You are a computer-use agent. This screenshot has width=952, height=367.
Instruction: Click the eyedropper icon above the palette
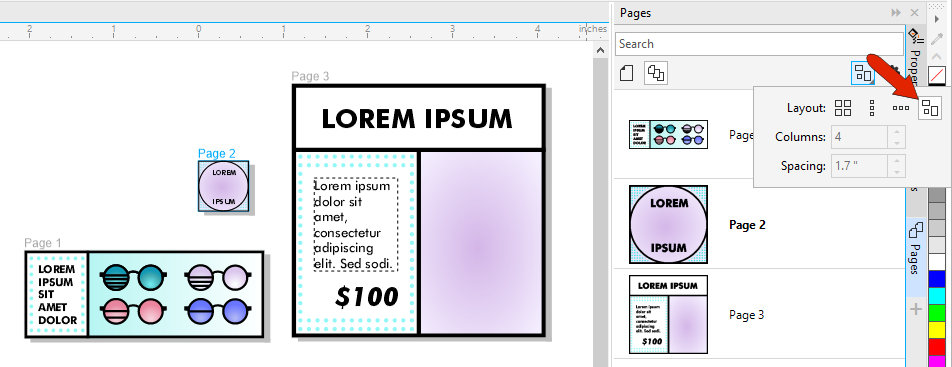tap(938, 38)
